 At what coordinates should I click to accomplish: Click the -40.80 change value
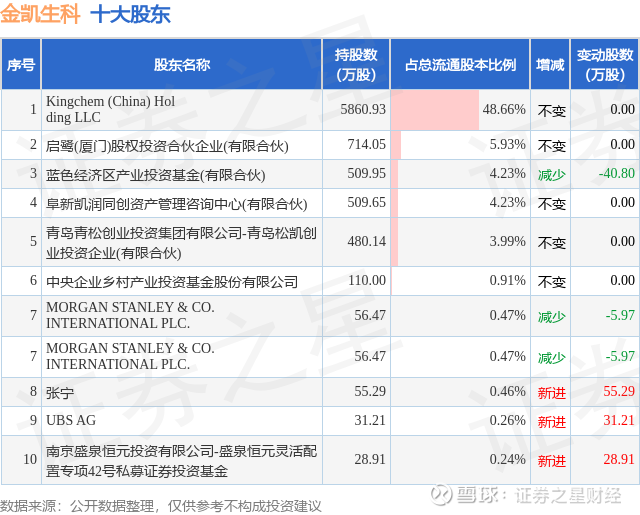pos(616,173)
